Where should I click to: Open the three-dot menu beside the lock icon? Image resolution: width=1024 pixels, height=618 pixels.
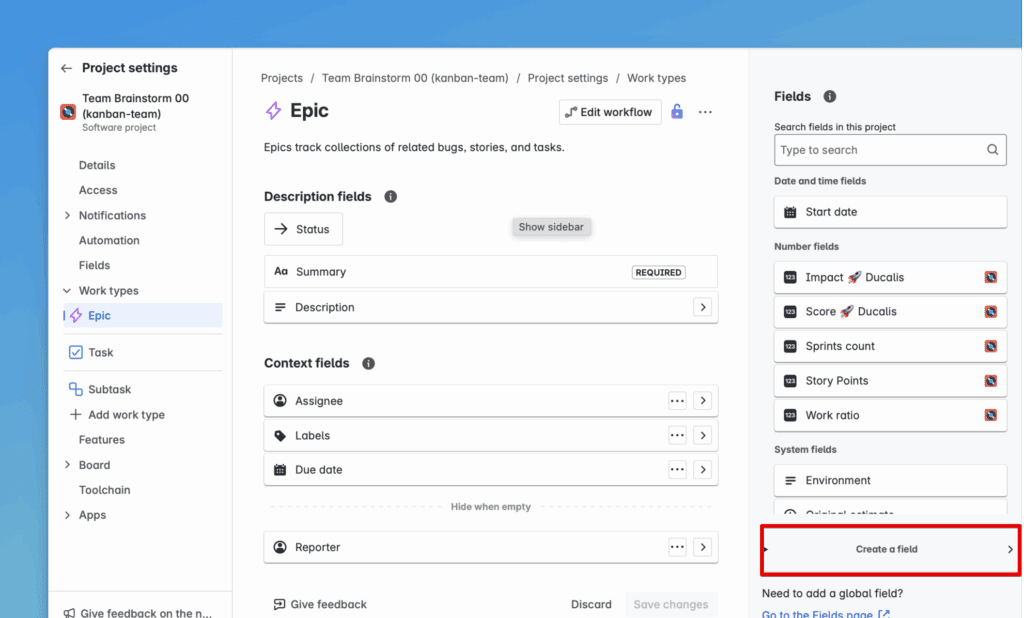tap(705, 112)
